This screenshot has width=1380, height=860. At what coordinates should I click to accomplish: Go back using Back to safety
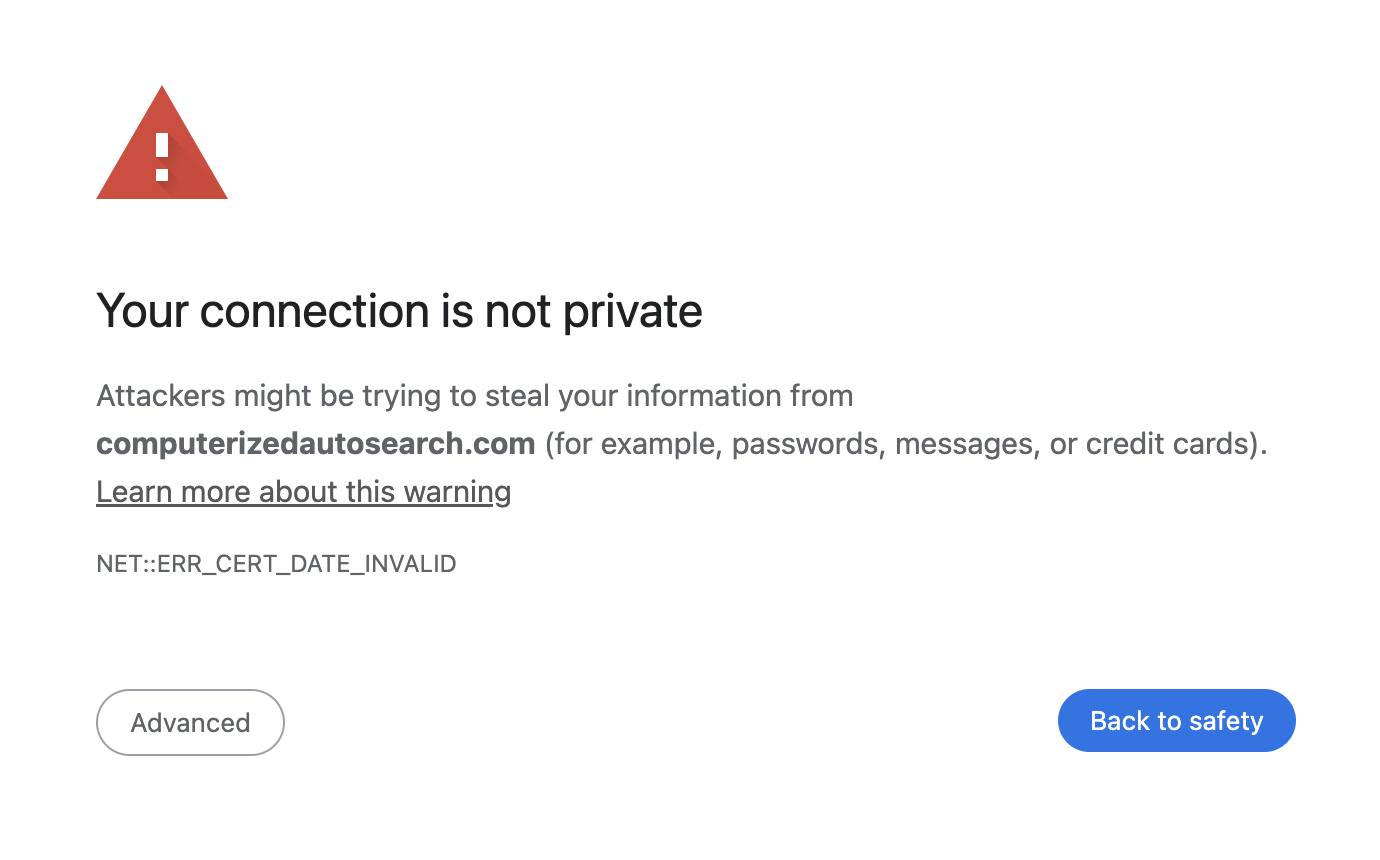(1177, 721)
